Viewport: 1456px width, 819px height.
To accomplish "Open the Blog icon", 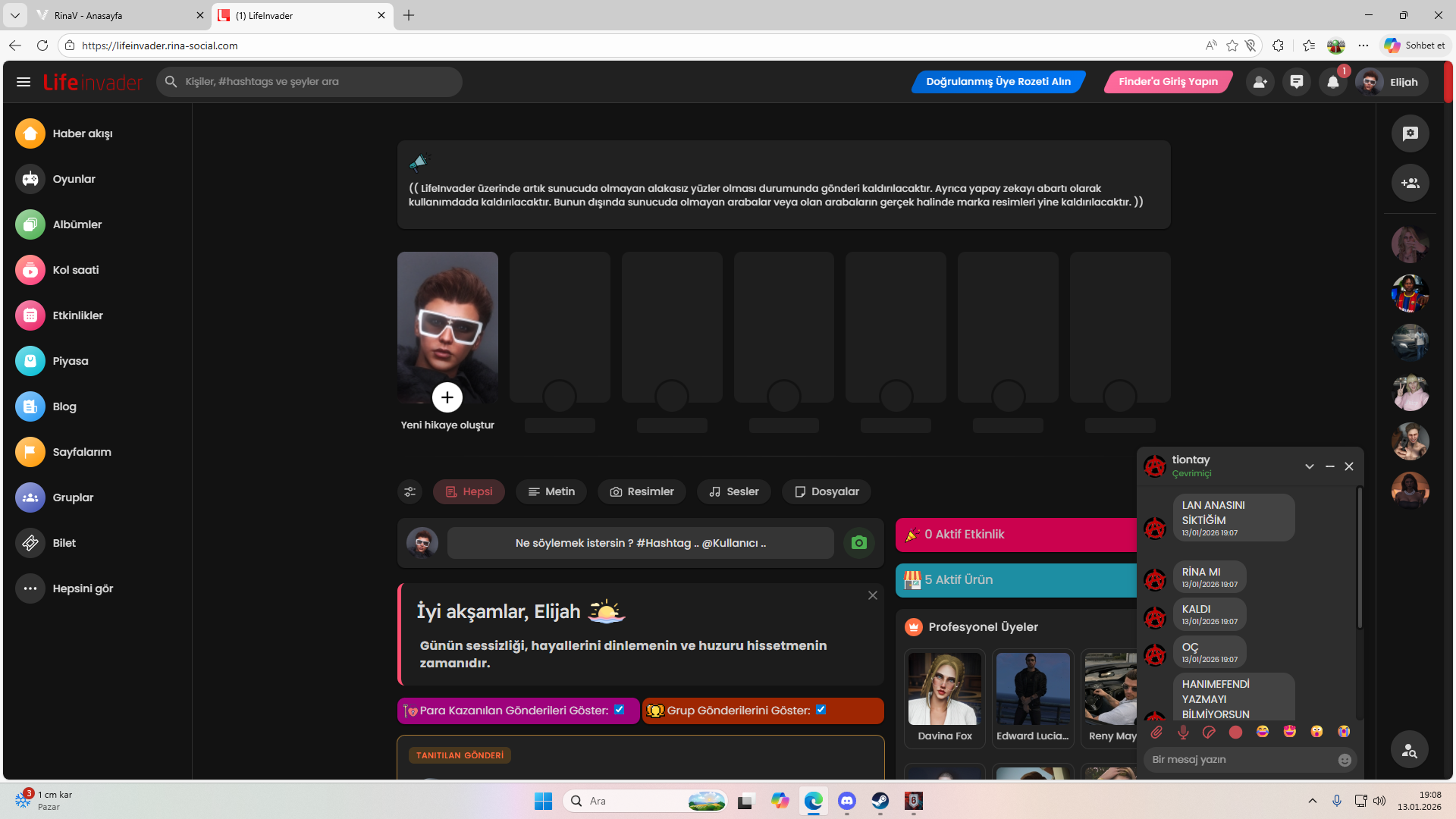I will pyautogui.click(x=30, y=406).
